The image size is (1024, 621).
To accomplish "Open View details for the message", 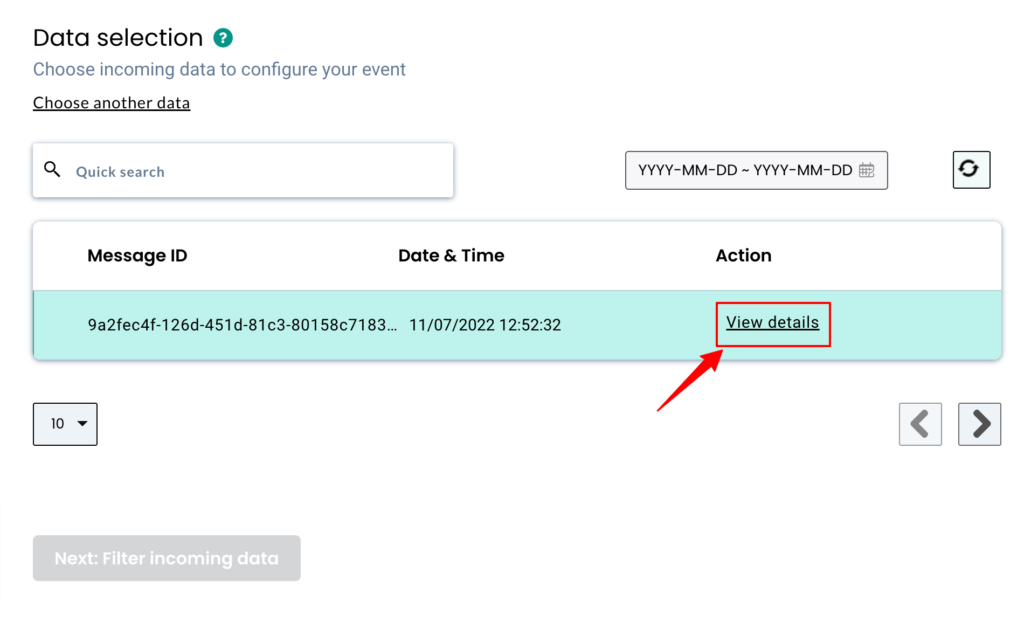I will click(x=772, y=323).
